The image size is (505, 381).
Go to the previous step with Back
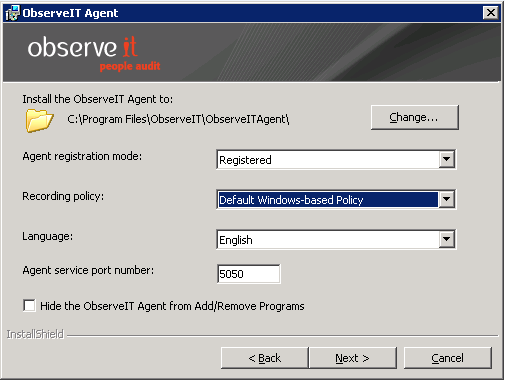(265, 358)
